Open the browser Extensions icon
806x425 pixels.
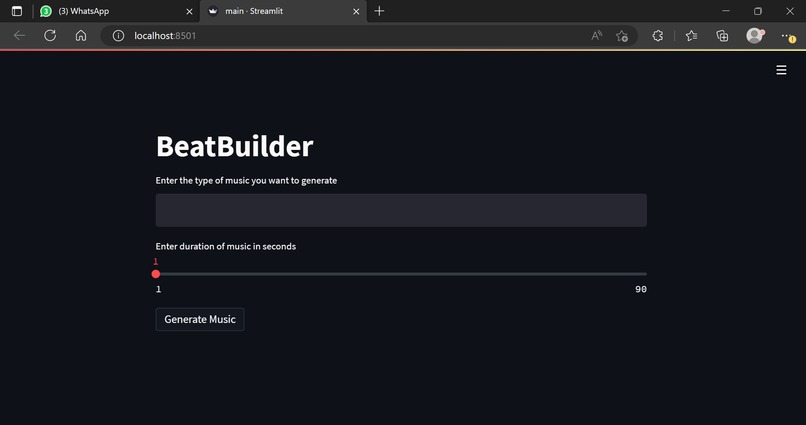pos(657,35)
